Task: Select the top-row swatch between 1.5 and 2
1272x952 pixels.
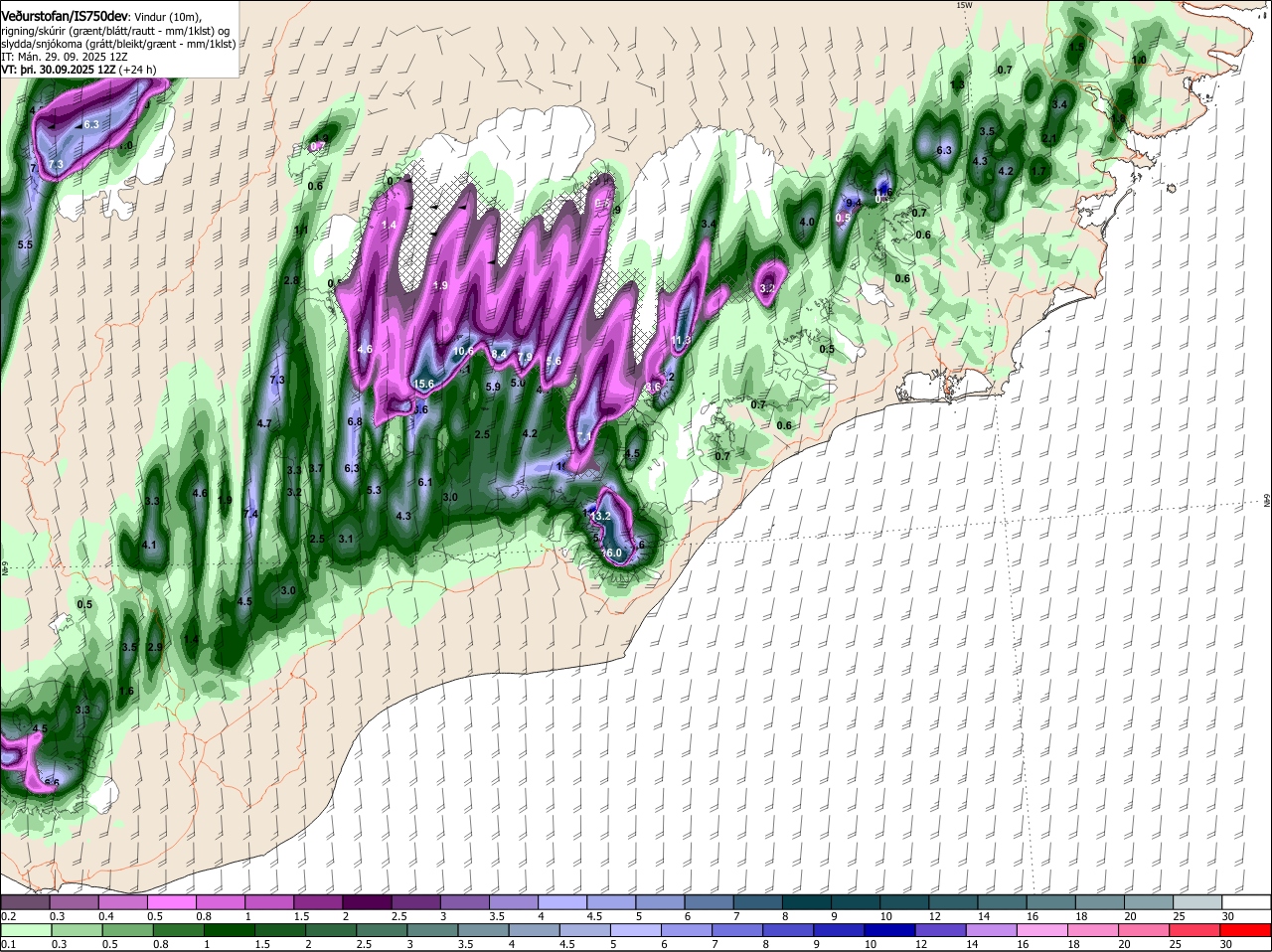Action: coord(319,901)
